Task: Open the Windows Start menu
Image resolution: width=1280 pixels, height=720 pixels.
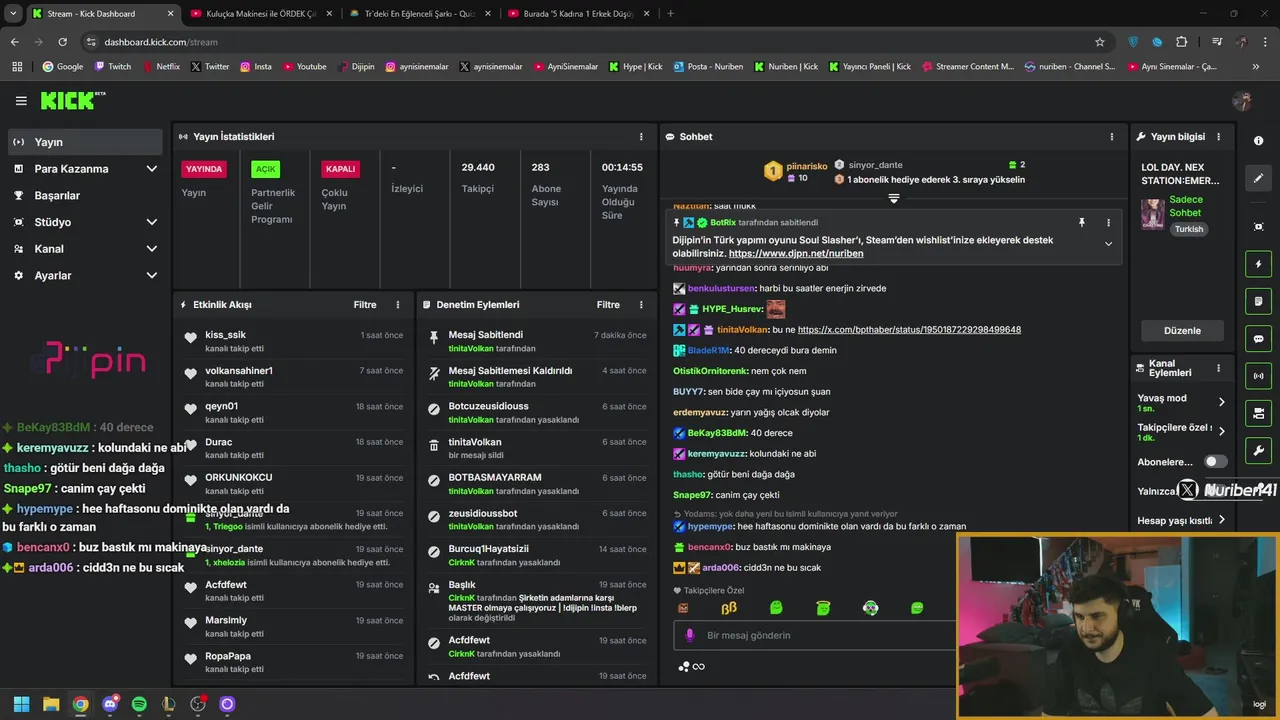Action: coord(21,704)
